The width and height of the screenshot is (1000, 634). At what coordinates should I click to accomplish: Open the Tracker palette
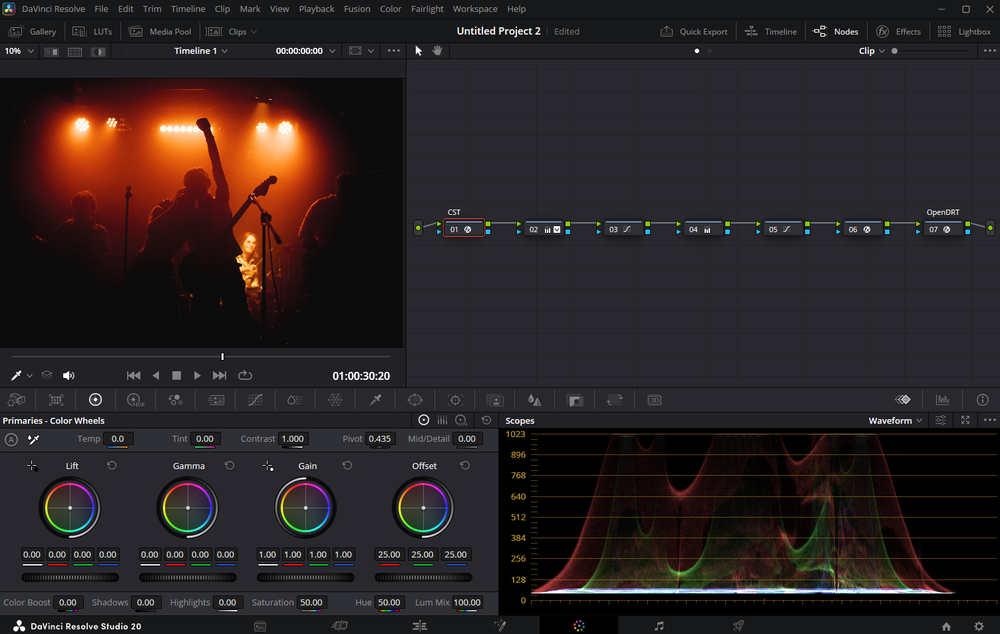[455, 400]
